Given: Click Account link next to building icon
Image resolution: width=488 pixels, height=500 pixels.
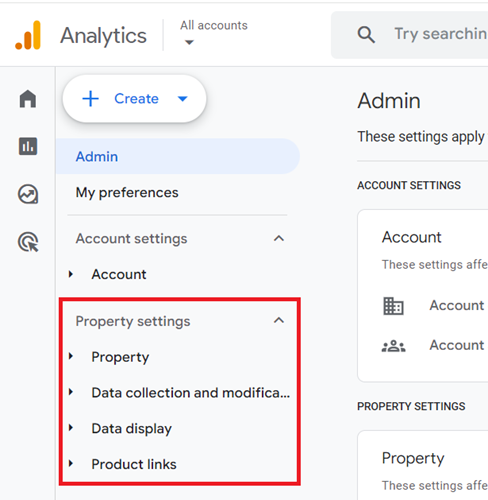Looking at the screenshot, I should (457, 305).
